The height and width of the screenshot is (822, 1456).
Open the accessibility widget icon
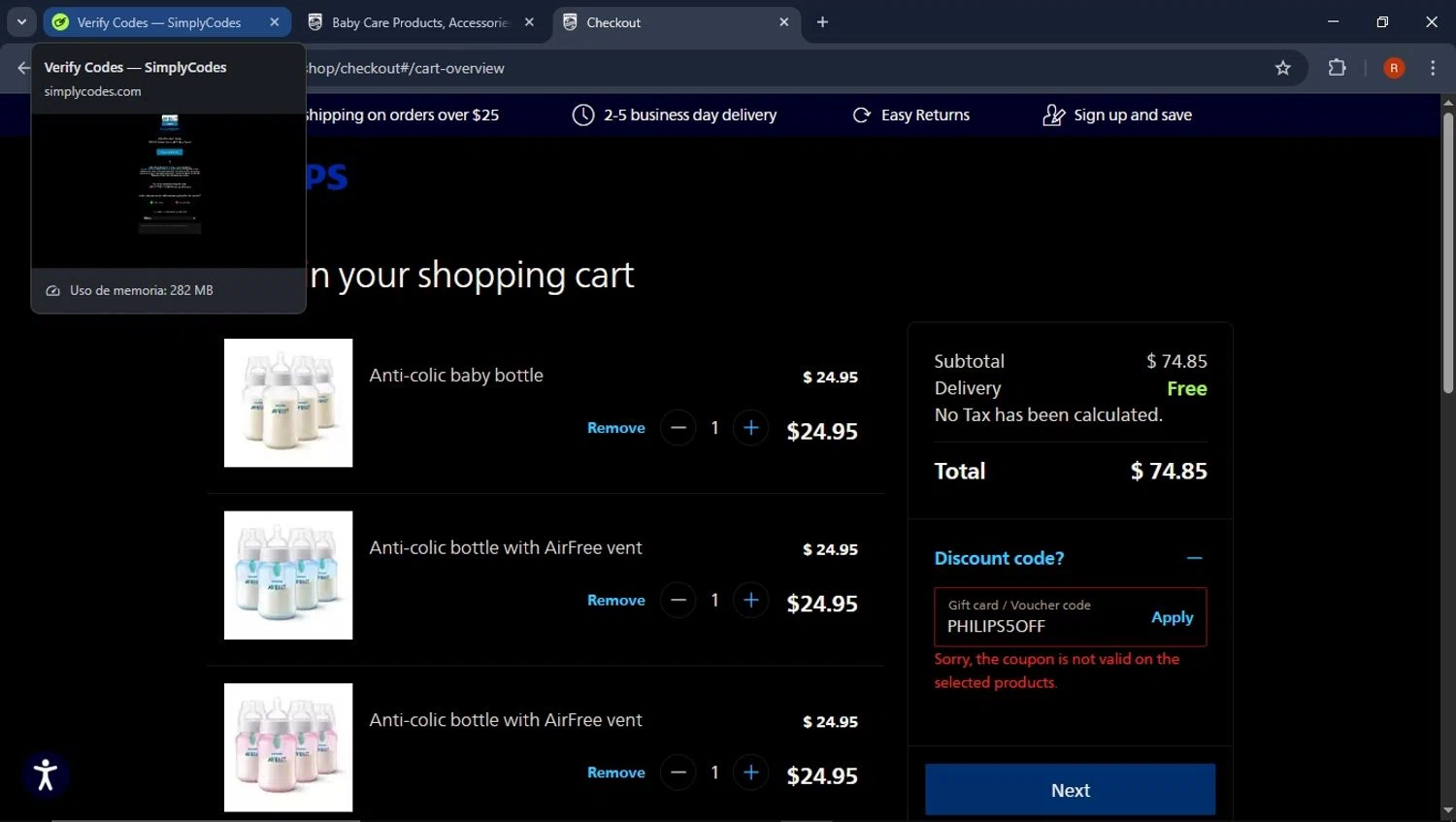[45, 774]
